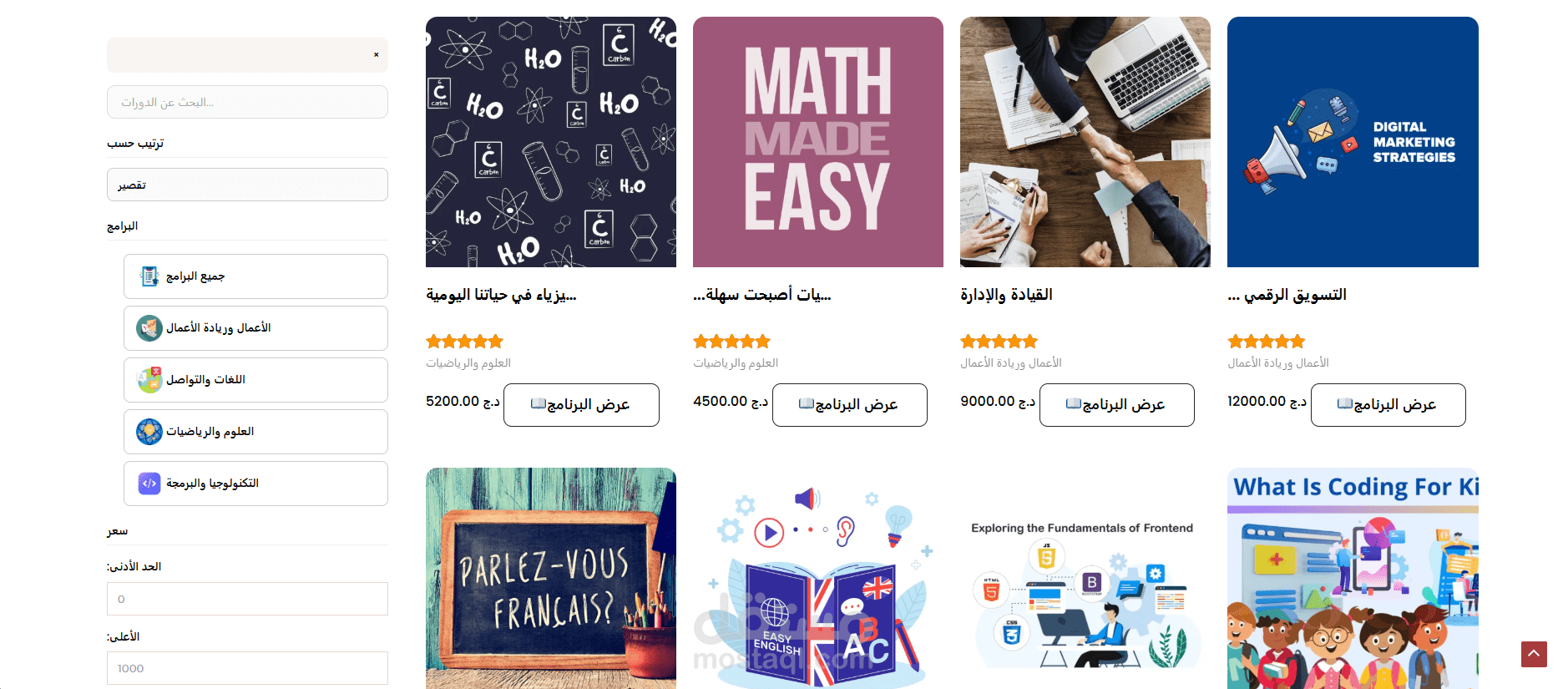Image resolution: width=1568 pixels, height=689 pixels.
Task: Click the maximum price field
Action: [x=247, y=668]
